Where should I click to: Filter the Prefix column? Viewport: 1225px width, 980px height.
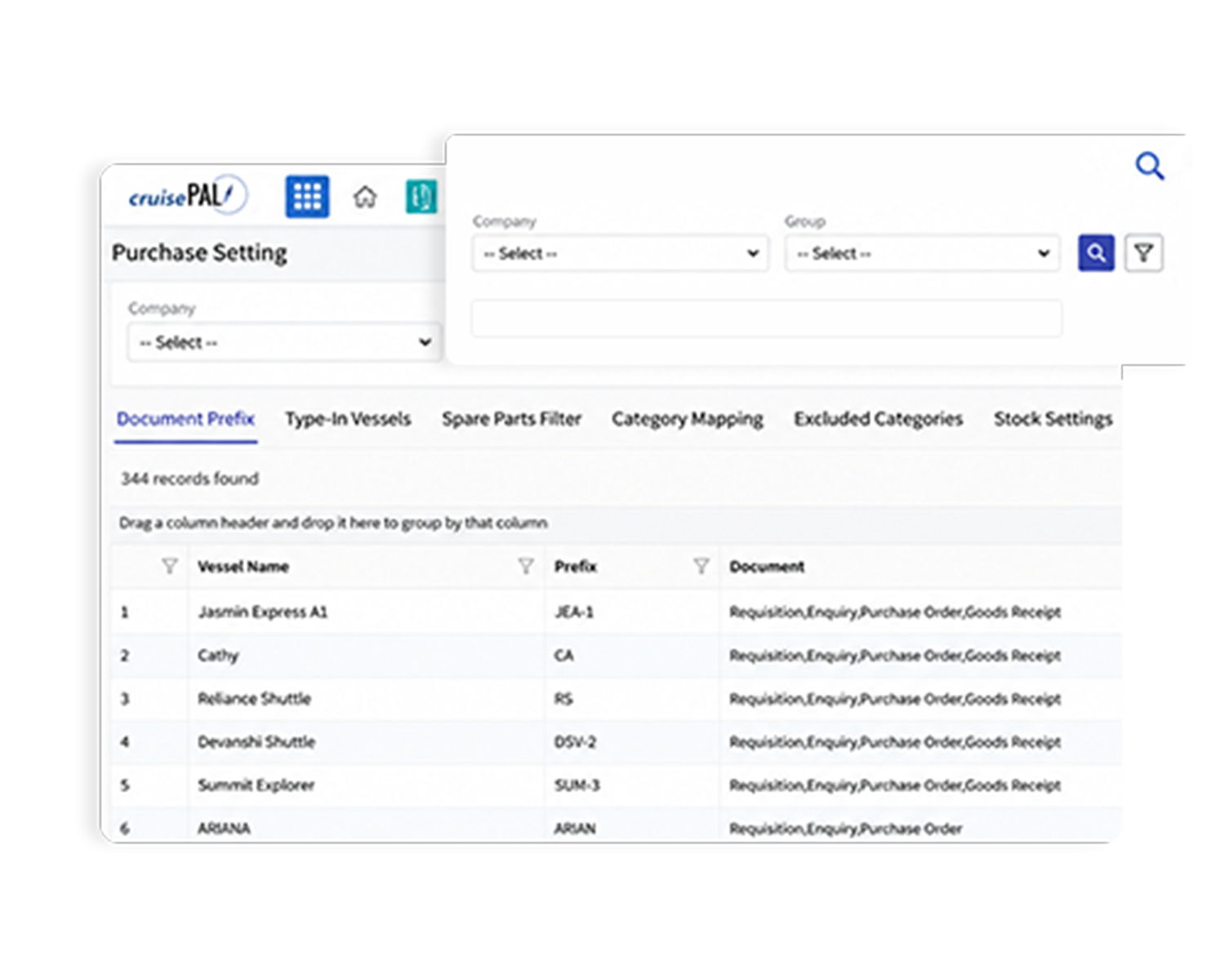pyautogui.click(x=701, y=566)
